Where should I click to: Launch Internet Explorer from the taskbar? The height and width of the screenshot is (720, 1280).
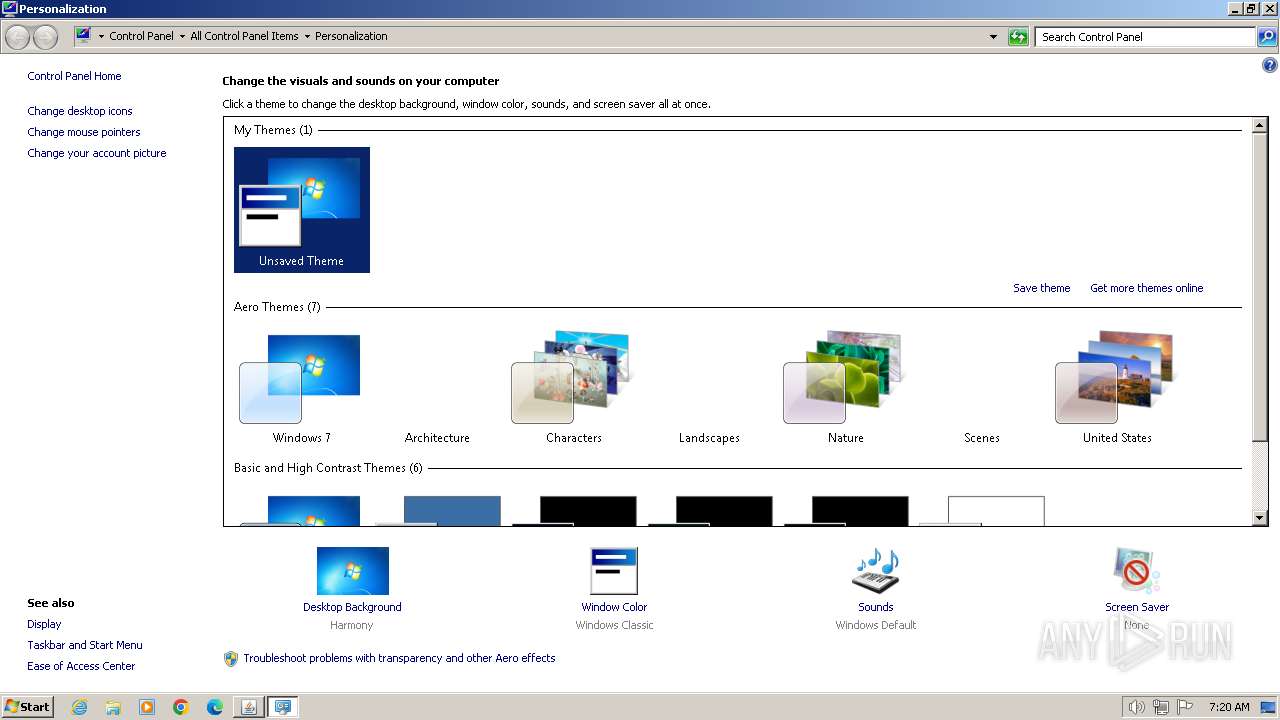pyautogui.click(x=79, y=707)
